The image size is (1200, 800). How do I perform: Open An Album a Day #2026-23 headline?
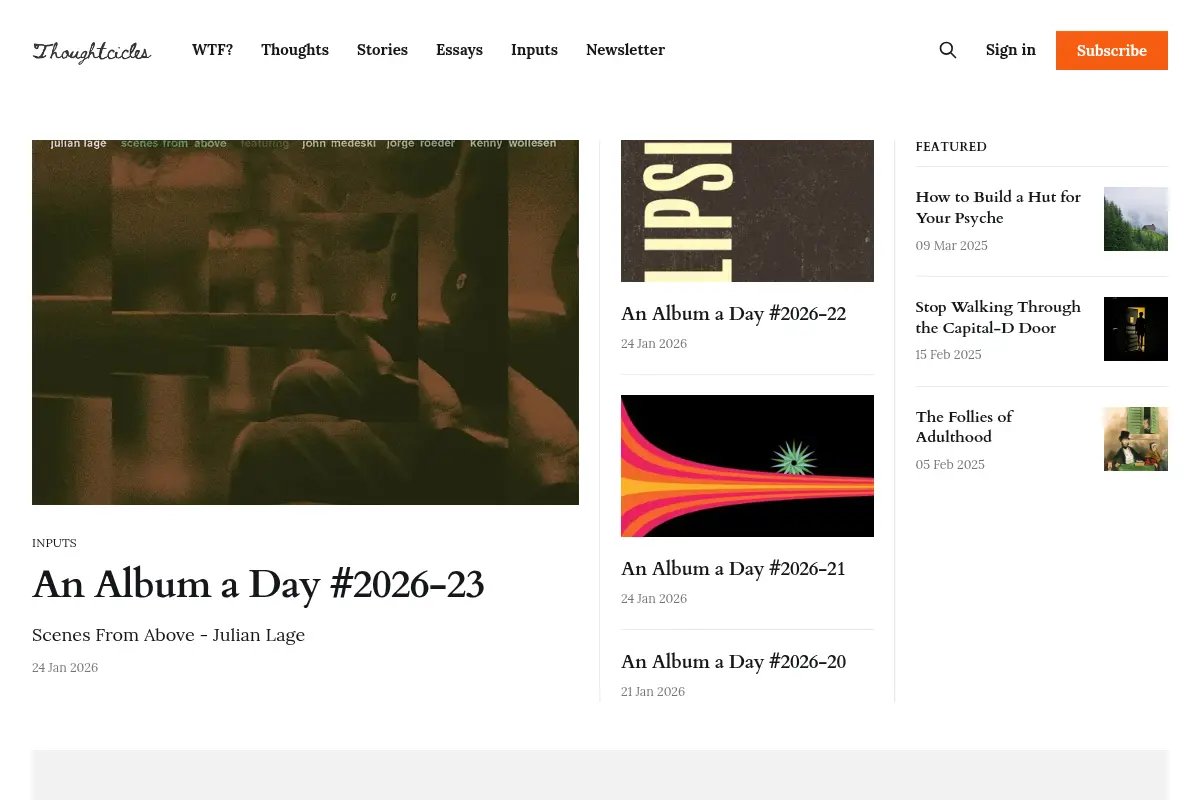coord(258,584)
